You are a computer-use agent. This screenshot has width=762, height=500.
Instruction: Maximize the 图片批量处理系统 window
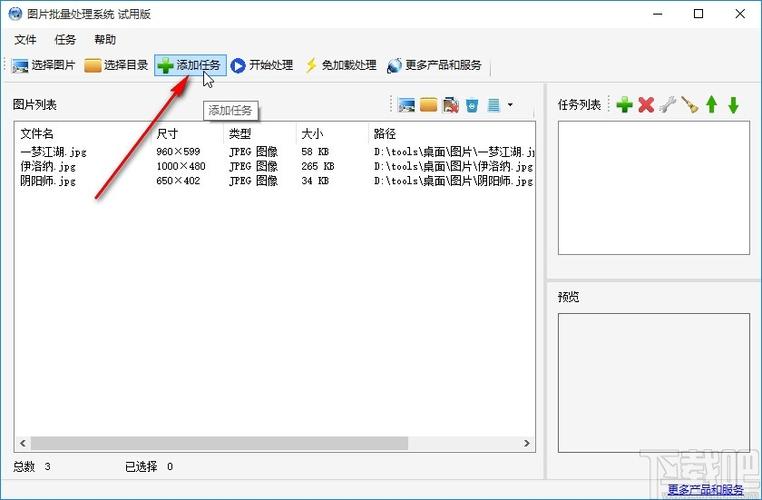point(698,14)
